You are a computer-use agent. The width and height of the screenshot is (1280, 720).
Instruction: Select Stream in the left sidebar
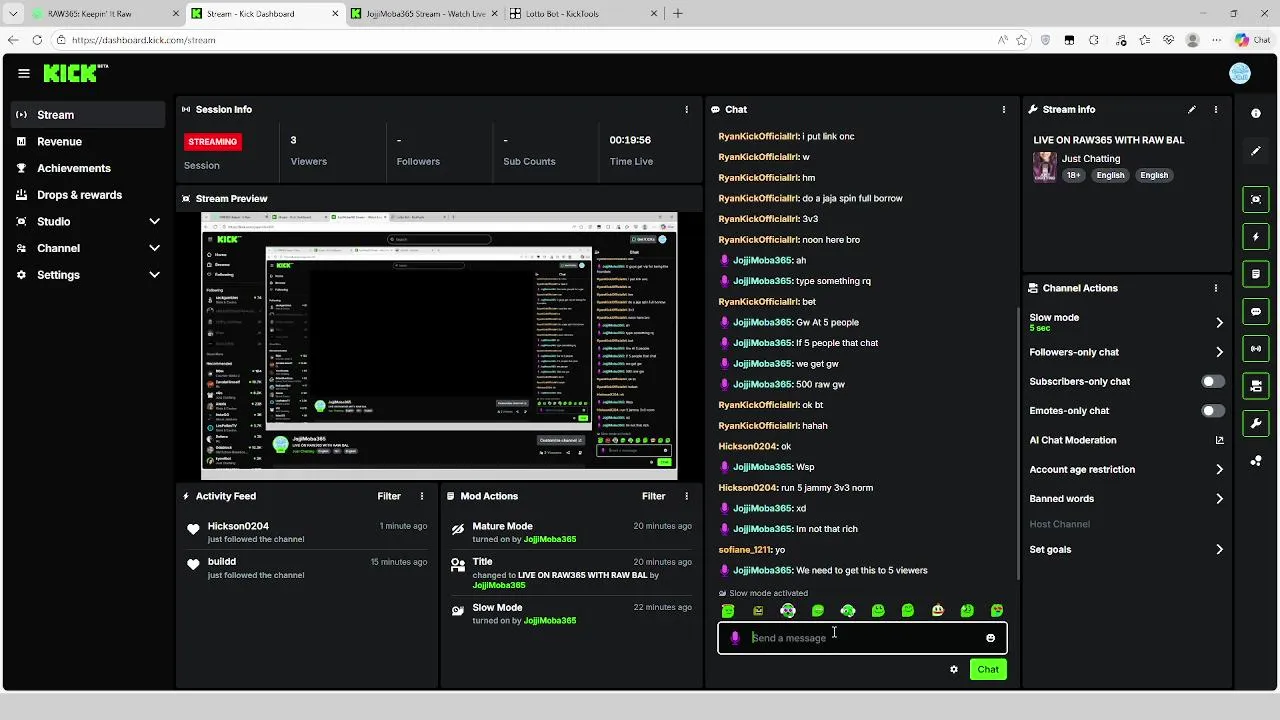[x=88, y=115]
